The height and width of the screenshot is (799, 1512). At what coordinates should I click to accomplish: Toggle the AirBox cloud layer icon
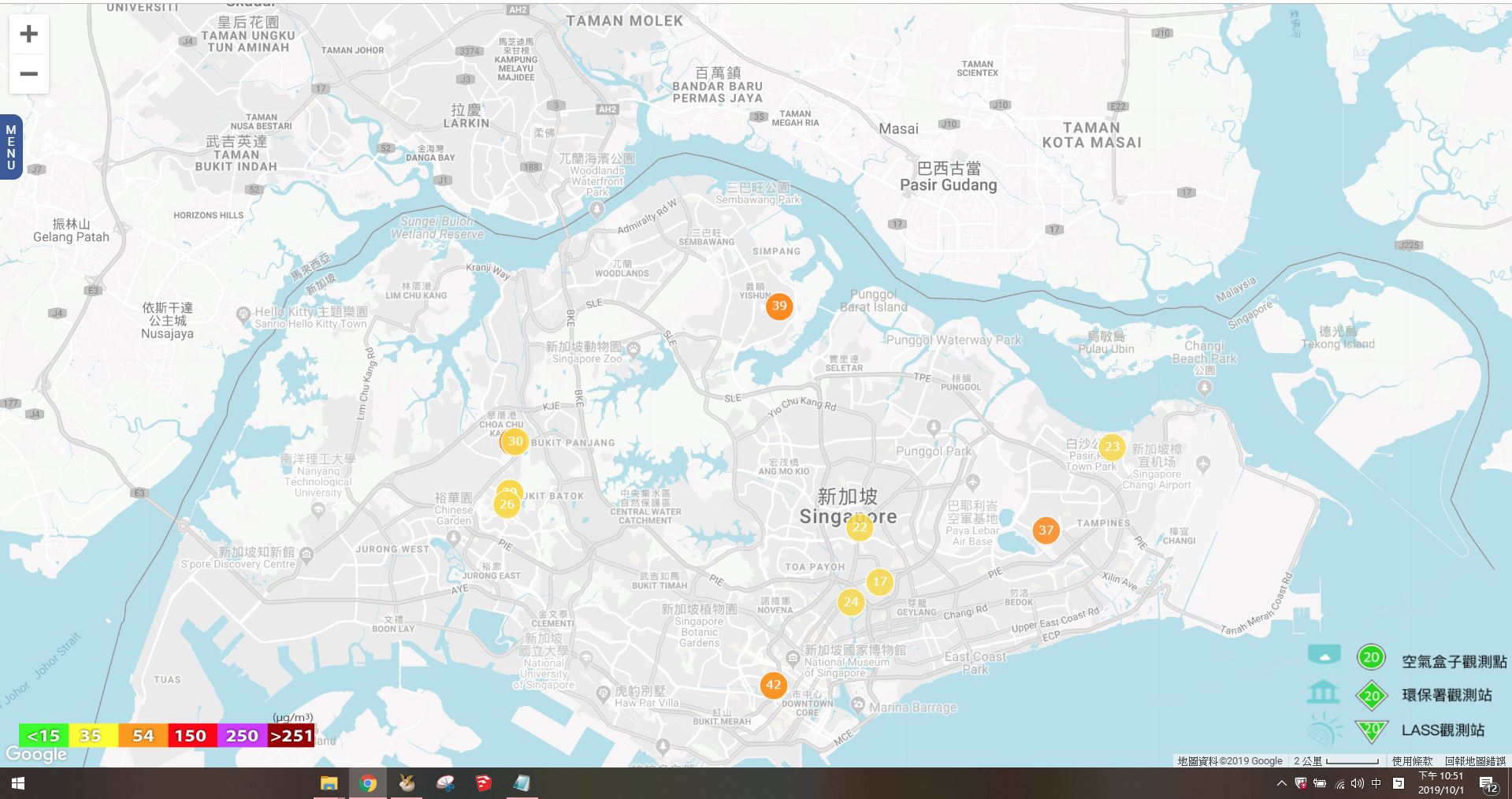[x=1324, y=656]
